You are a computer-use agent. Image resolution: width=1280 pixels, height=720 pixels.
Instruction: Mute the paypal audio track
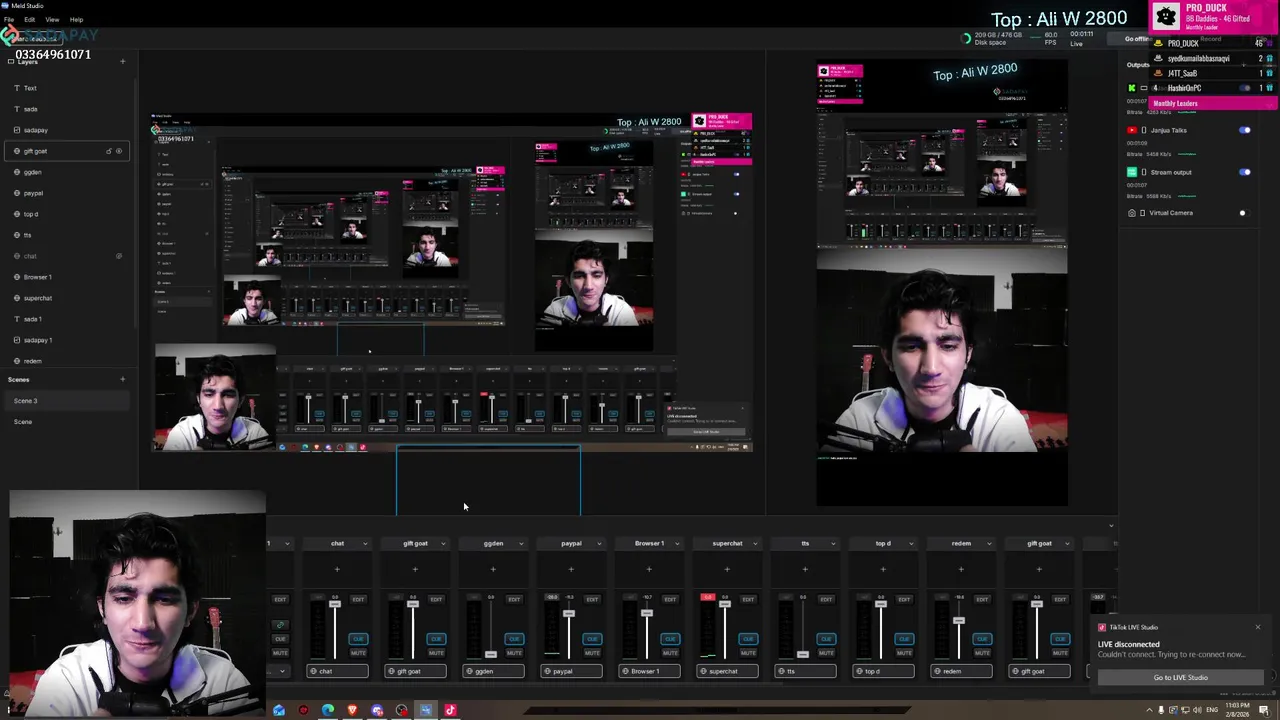(592, 653)
